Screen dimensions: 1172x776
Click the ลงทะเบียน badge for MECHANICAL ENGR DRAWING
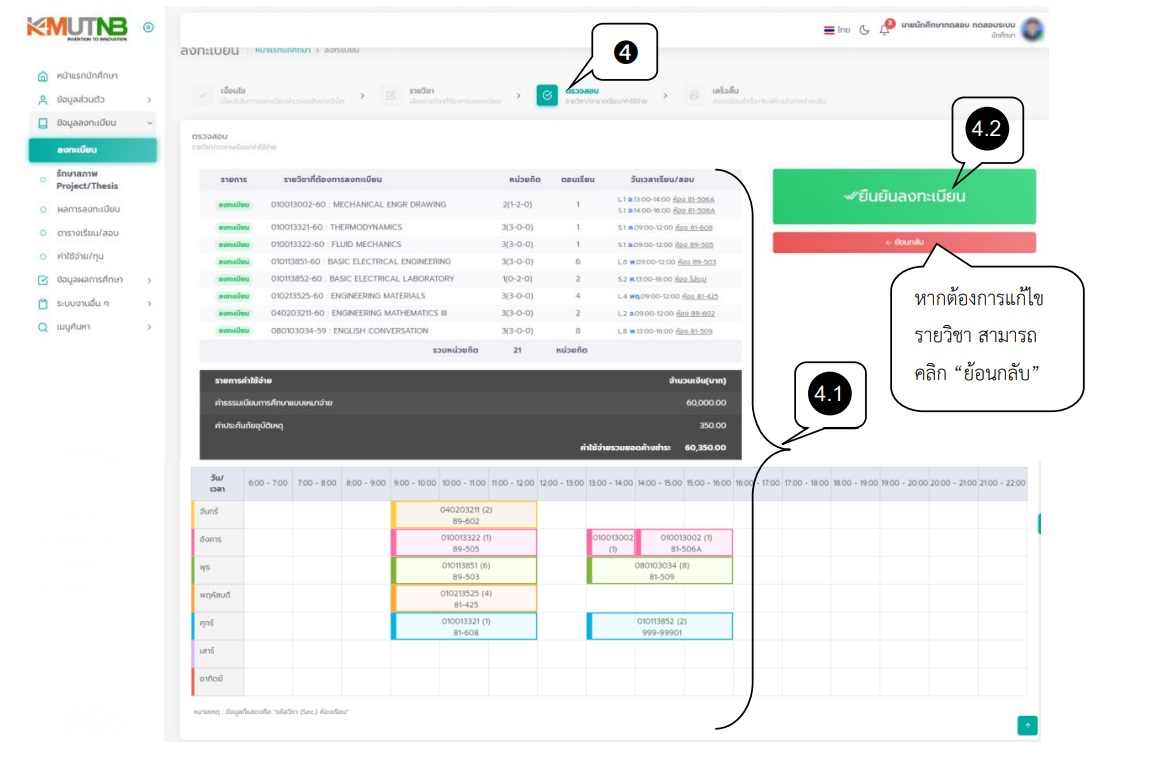234,205
